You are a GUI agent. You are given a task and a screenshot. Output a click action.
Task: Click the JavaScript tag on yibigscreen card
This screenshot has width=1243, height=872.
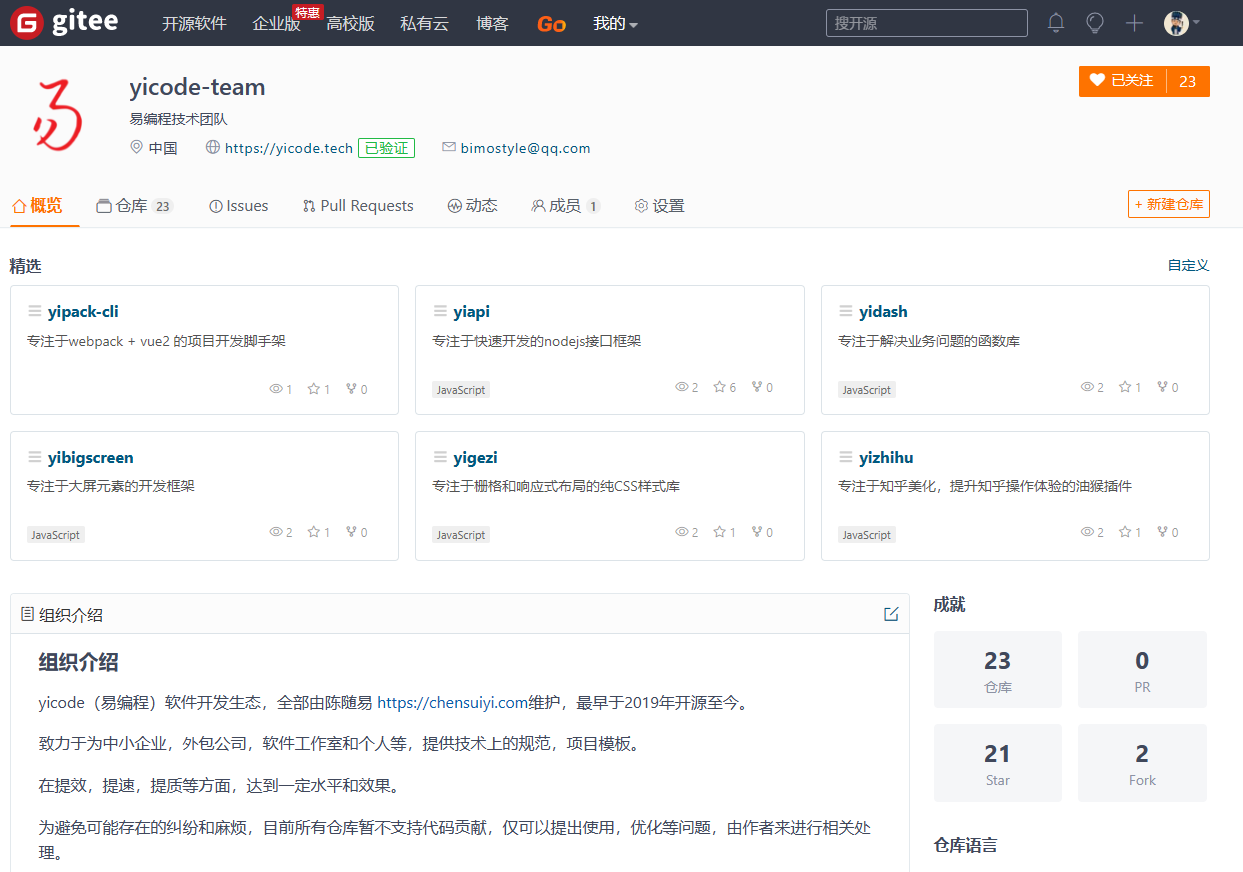coord(56,535)
